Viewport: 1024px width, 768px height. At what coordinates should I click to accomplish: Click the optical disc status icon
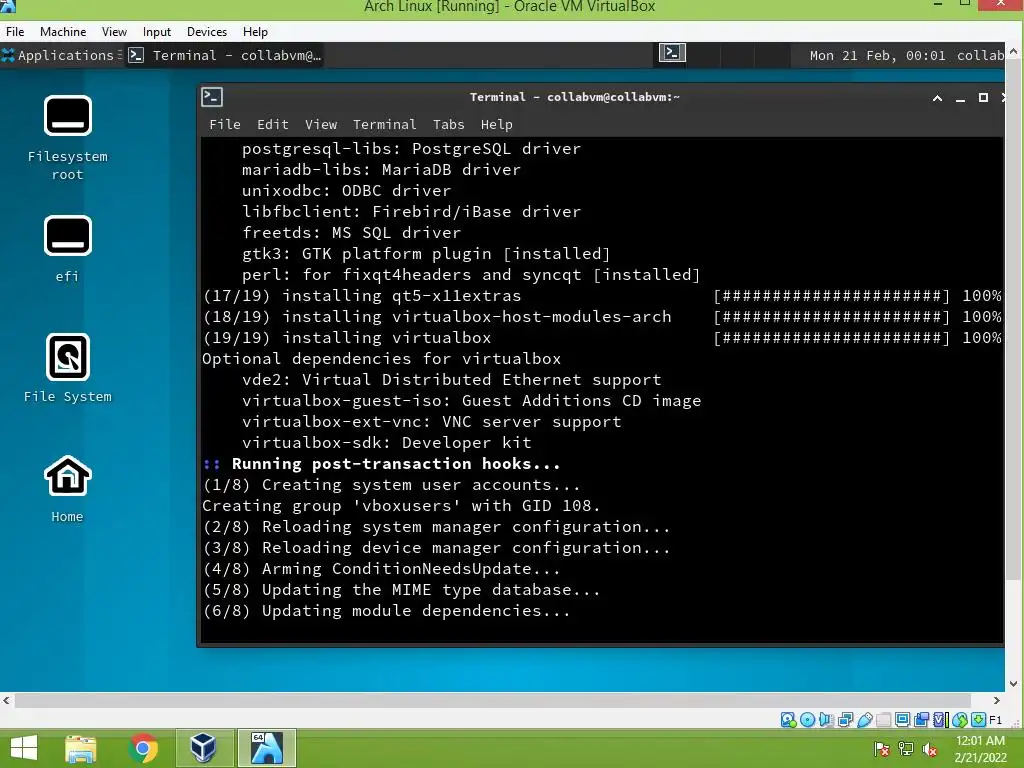click(807, 720)
